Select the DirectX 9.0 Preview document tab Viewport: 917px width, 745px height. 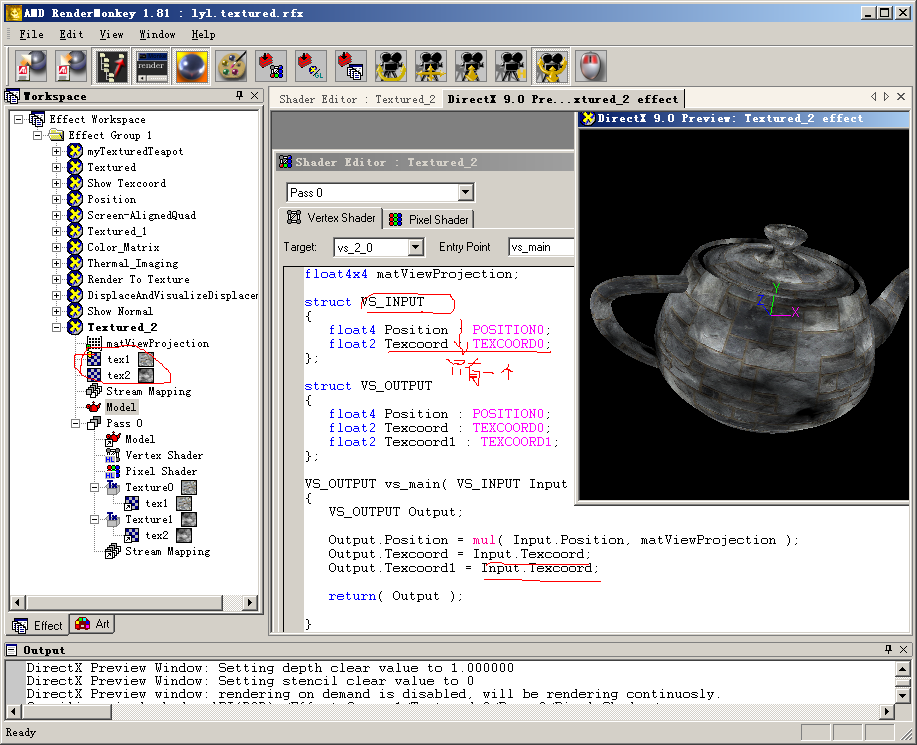563,99
